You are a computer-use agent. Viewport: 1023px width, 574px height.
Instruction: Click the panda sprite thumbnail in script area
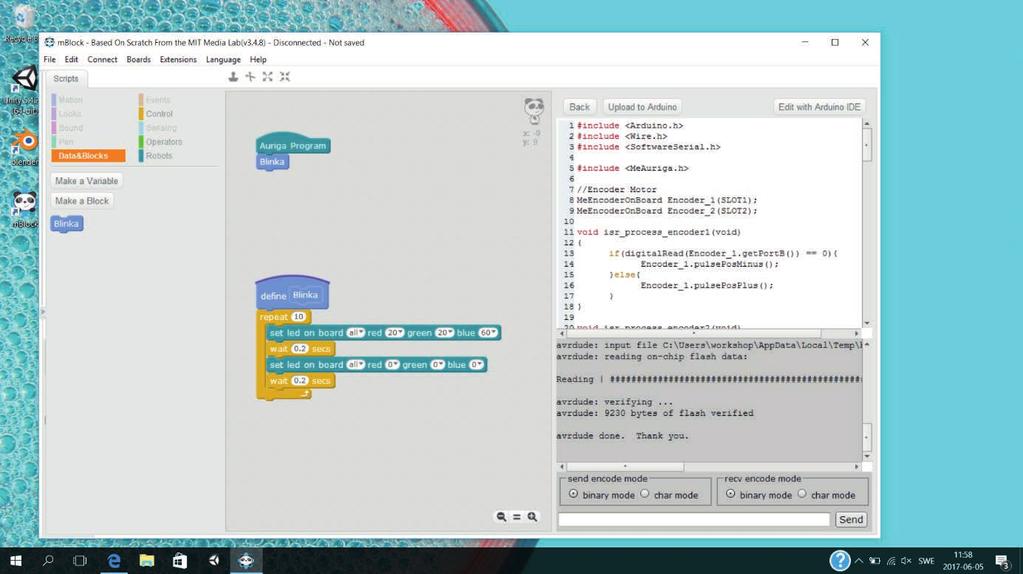[534, 110]
